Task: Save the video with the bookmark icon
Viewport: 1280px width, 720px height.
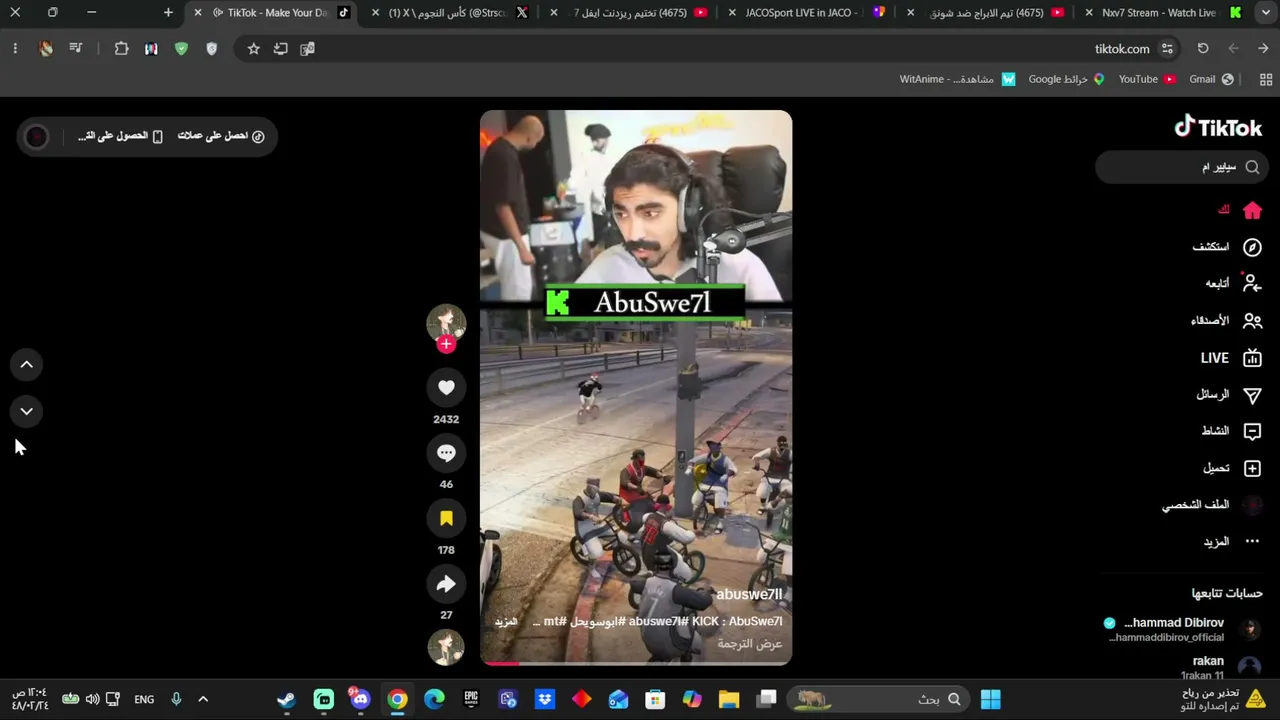Action: point(446,518)
